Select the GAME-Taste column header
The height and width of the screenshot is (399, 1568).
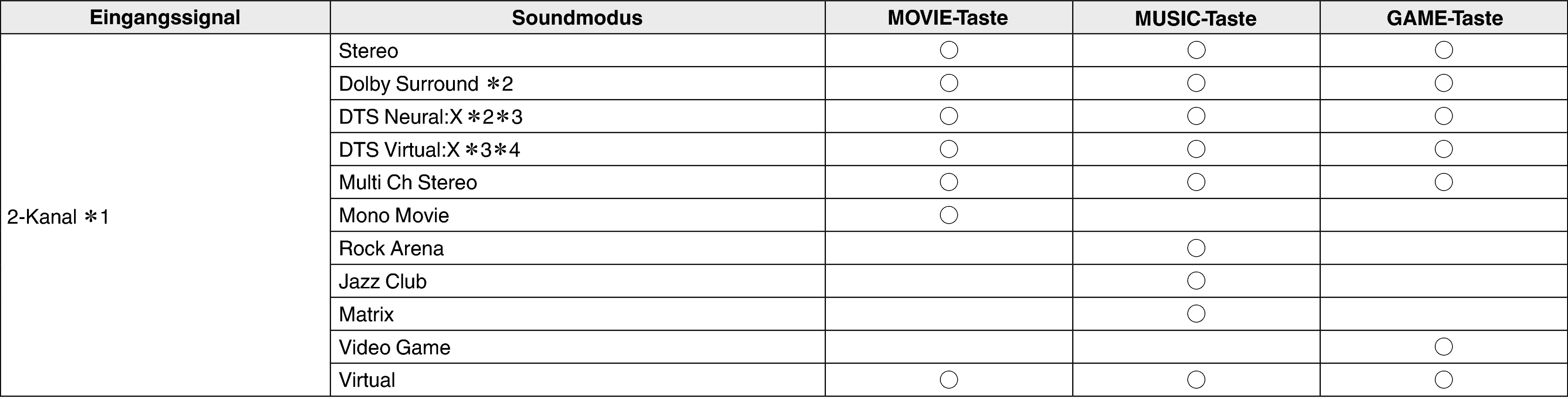(1445, 18)
